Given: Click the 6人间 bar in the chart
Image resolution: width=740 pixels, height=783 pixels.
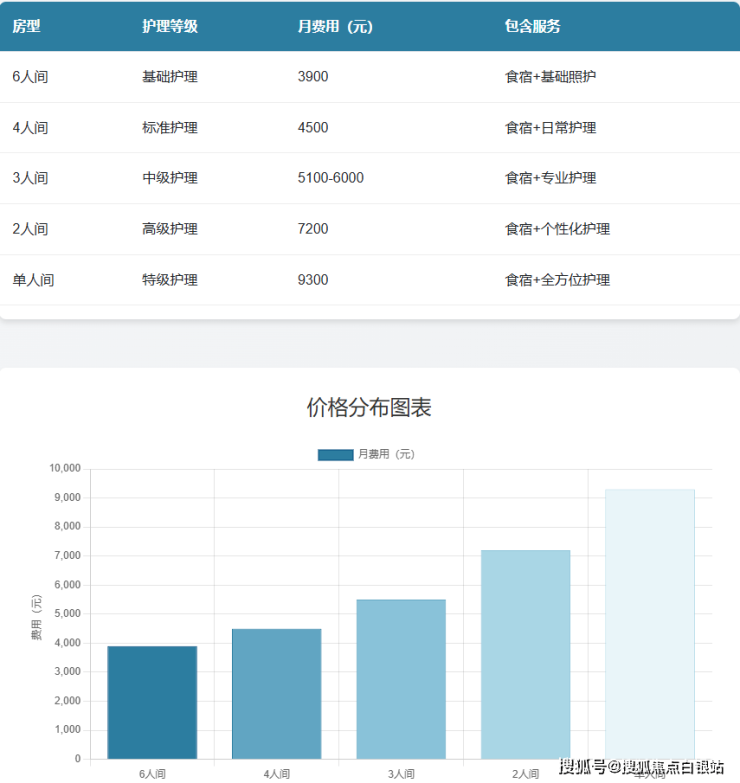Looking at the screenshot, I should 152,702.
